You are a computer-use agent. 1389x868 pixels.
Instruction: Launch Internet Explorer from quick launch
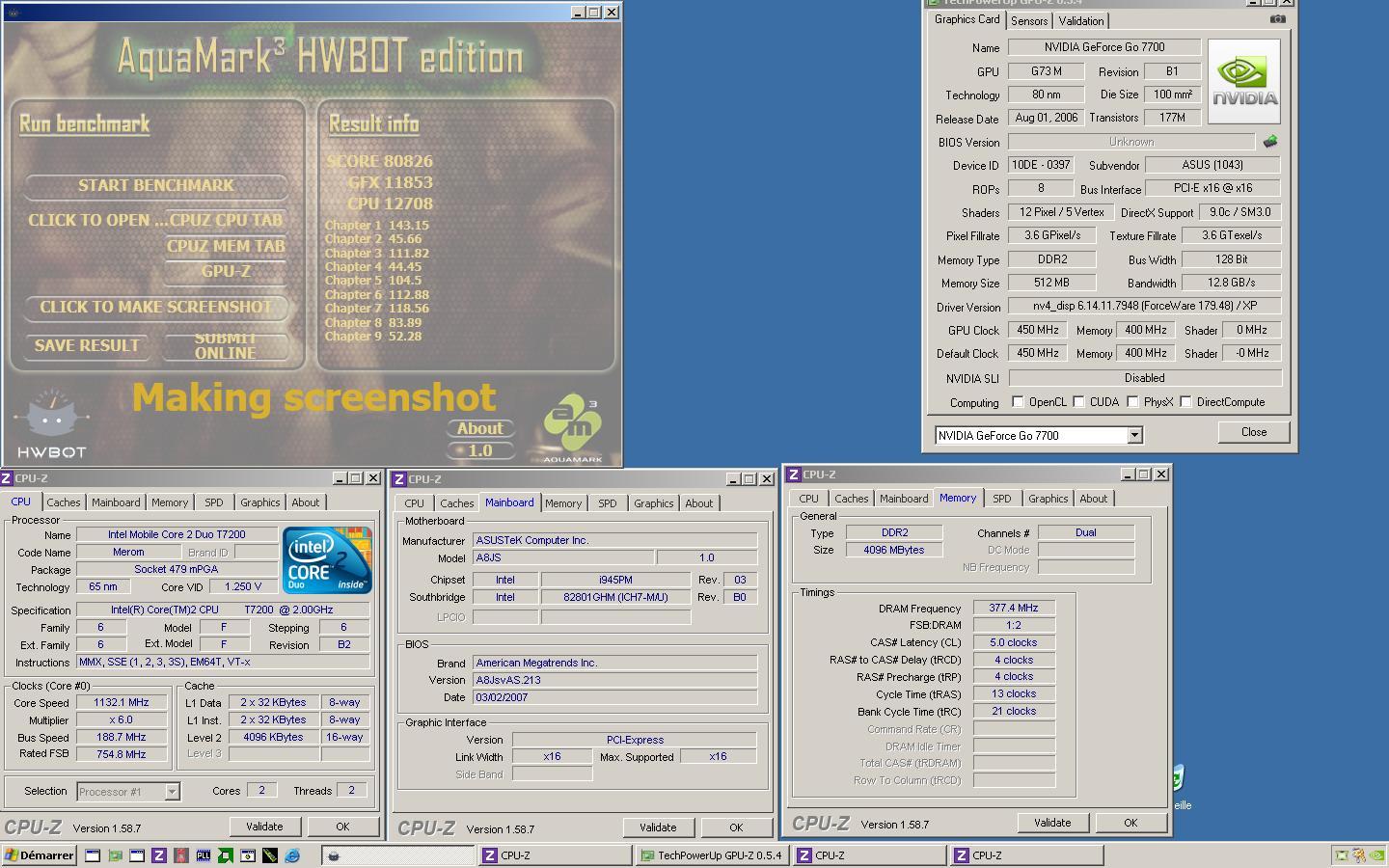pos(292,855)
